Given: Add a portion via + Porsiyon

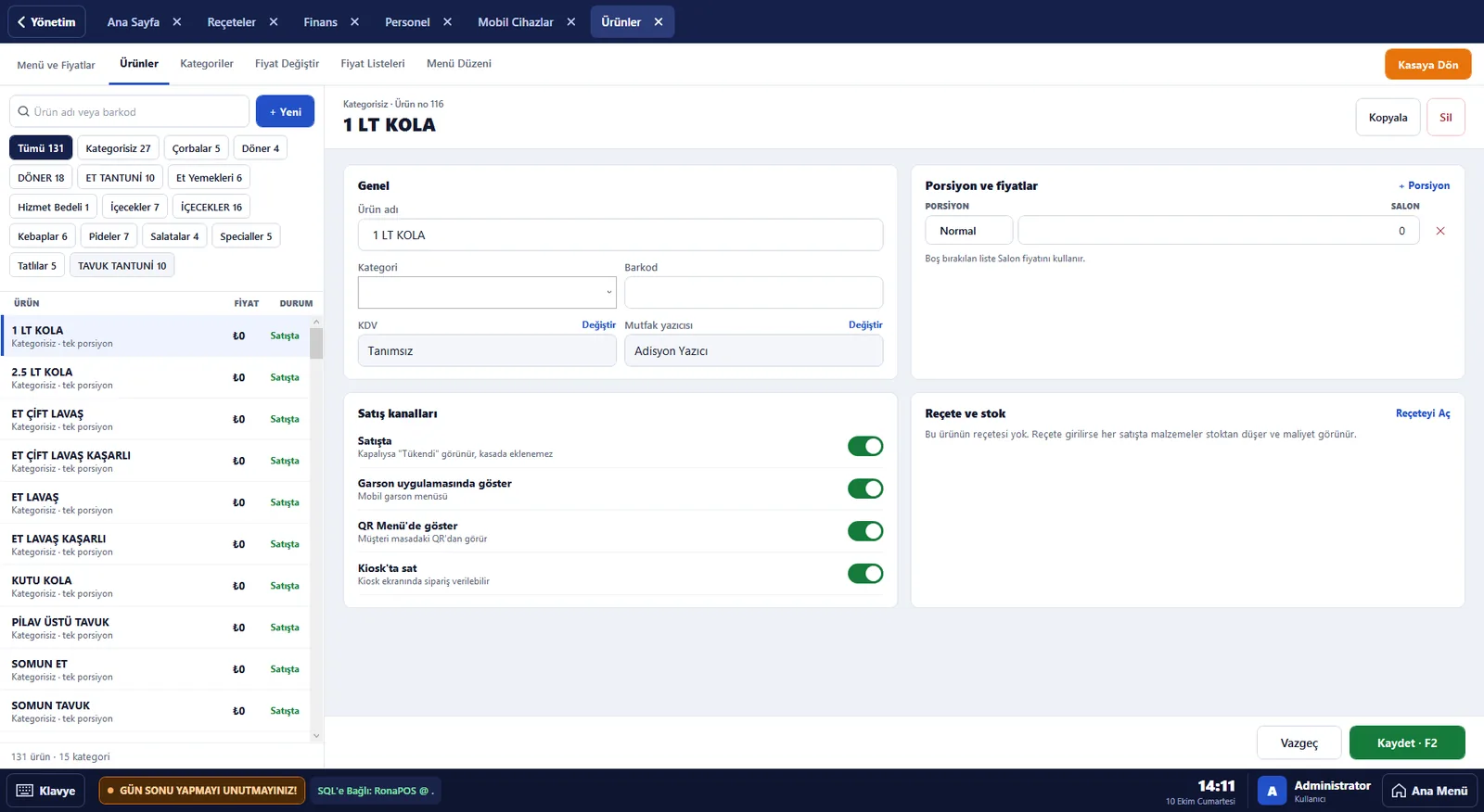Looking at the screenshot, I should point(1425,185).
